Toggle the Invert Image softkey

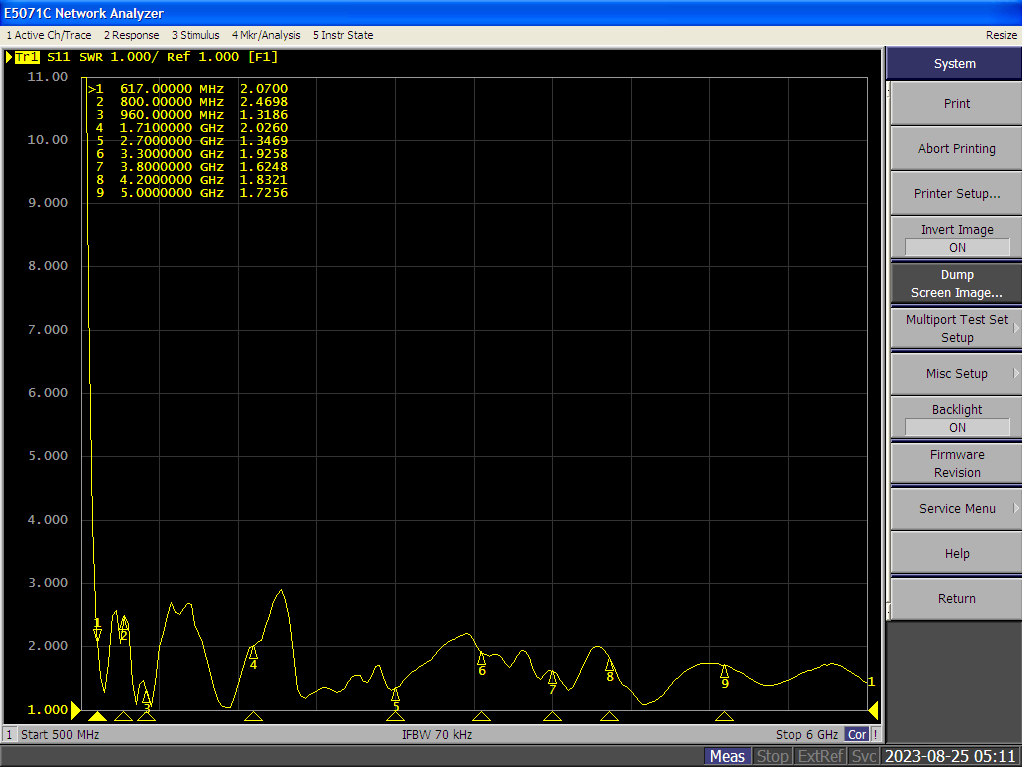tap(956, 239)
